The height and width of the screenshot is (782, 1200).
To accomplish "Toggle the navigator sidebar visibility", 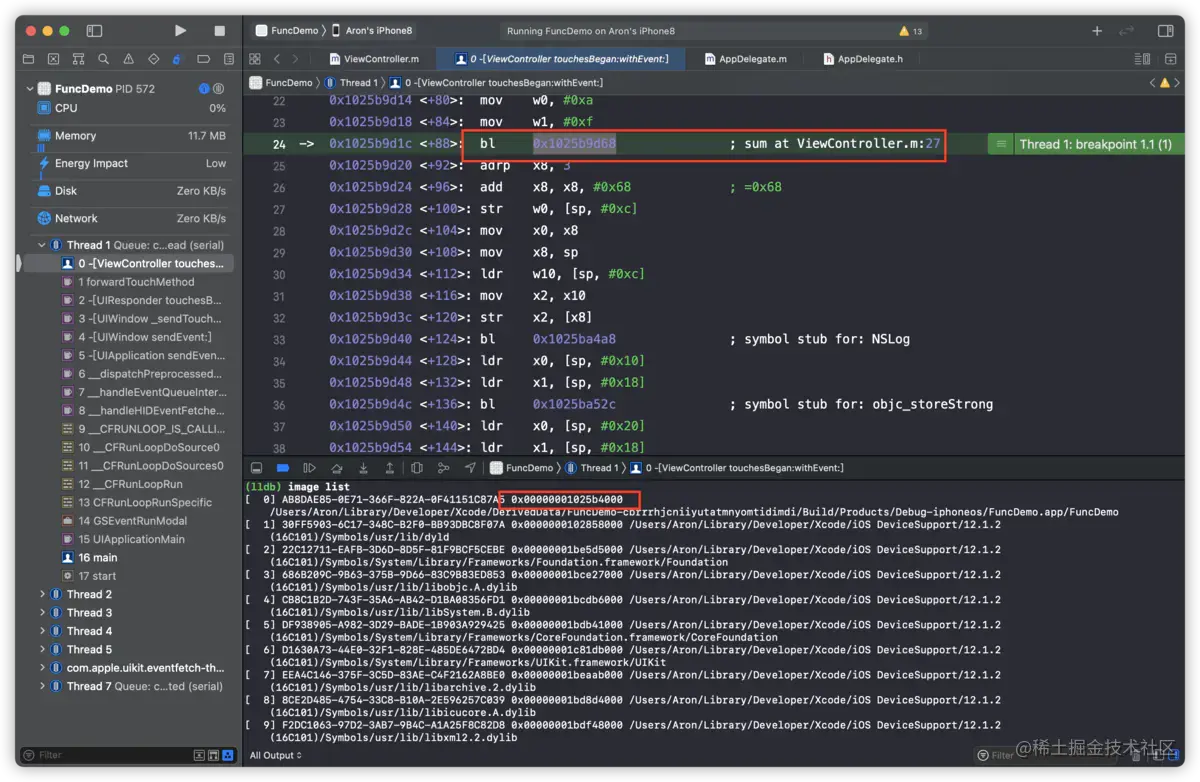I will click(x=94, y=31).
